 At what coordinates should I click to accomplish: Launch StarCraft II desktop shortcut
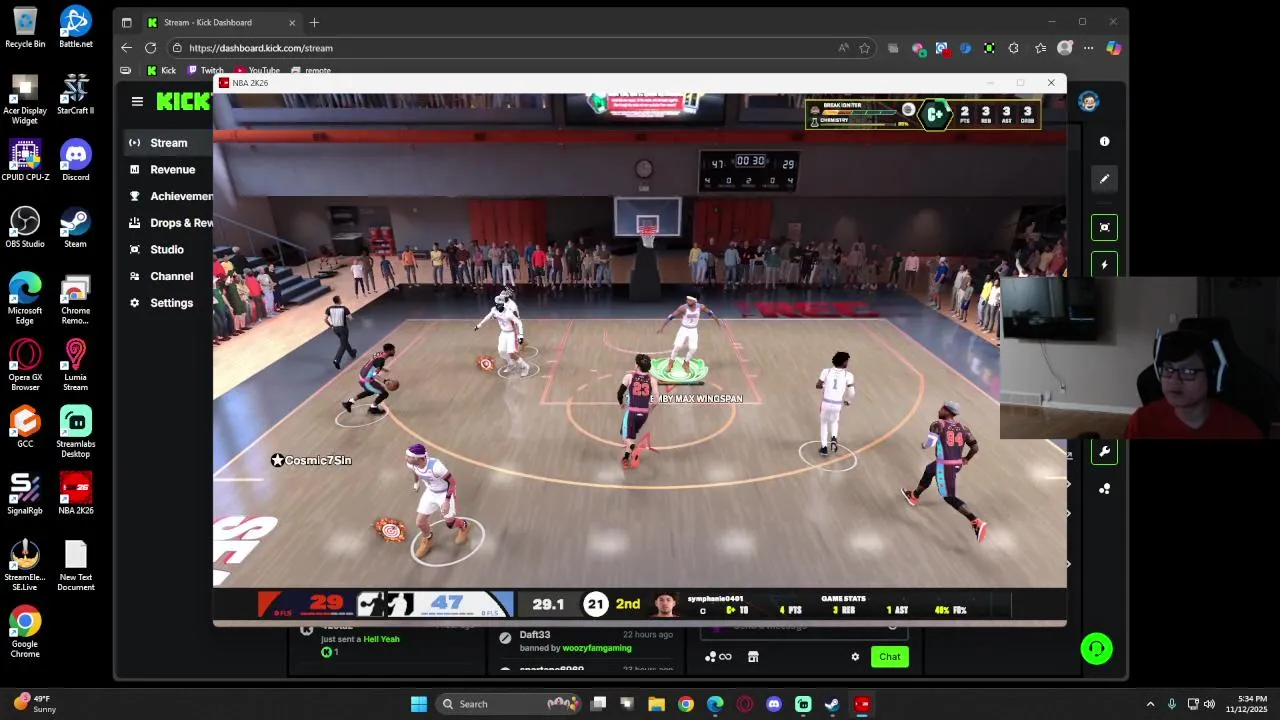(75, 94)
